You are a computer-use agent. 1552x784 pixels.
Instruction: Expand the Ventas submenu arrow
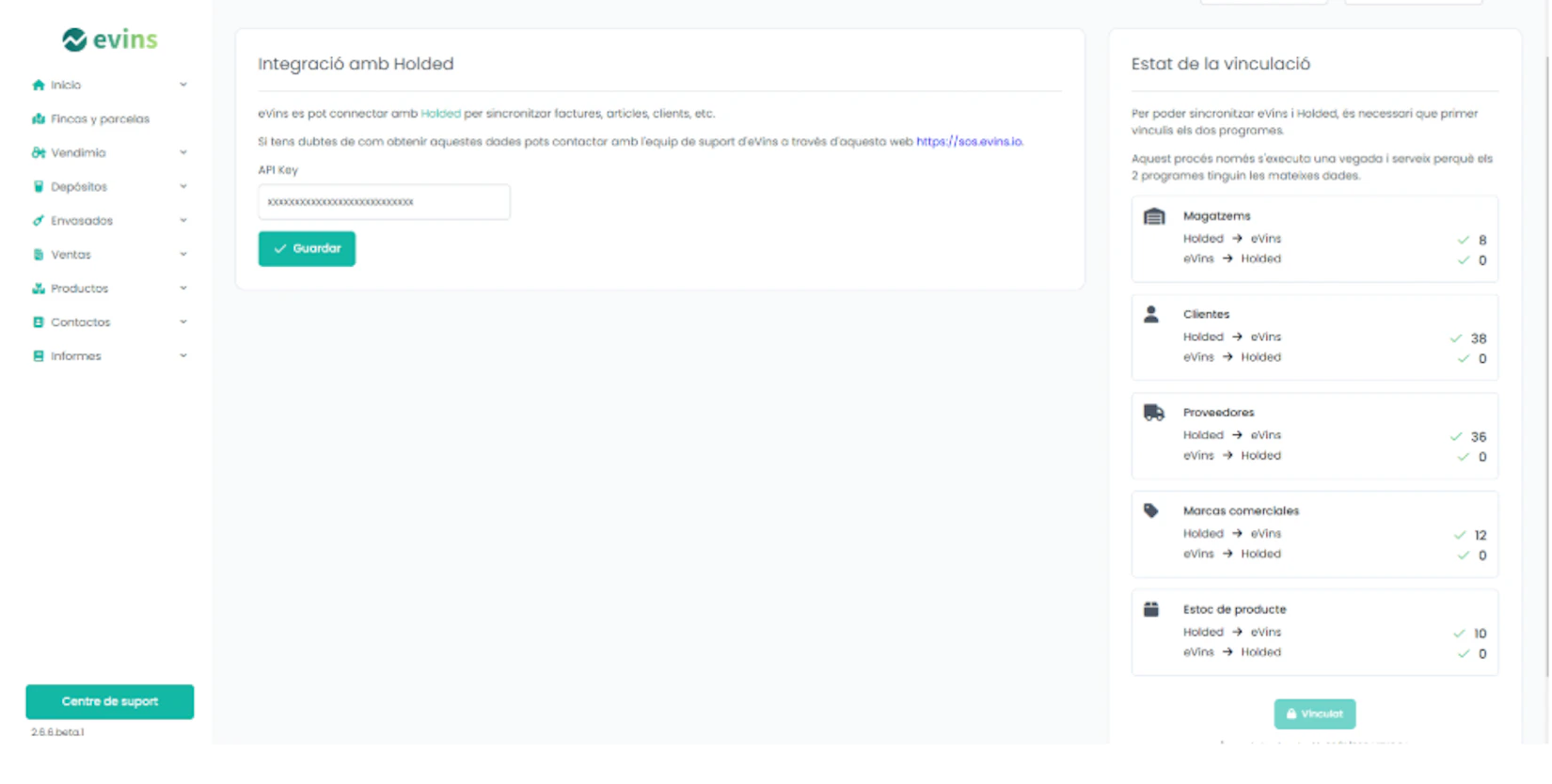pos(183,254)
